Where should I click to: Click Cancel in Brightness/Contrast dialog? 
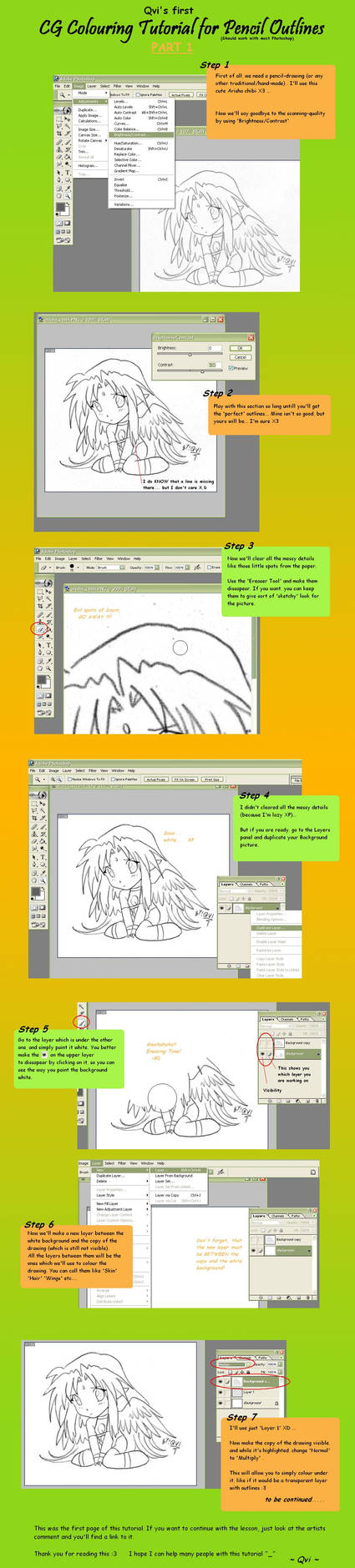(x=241, y=357)
